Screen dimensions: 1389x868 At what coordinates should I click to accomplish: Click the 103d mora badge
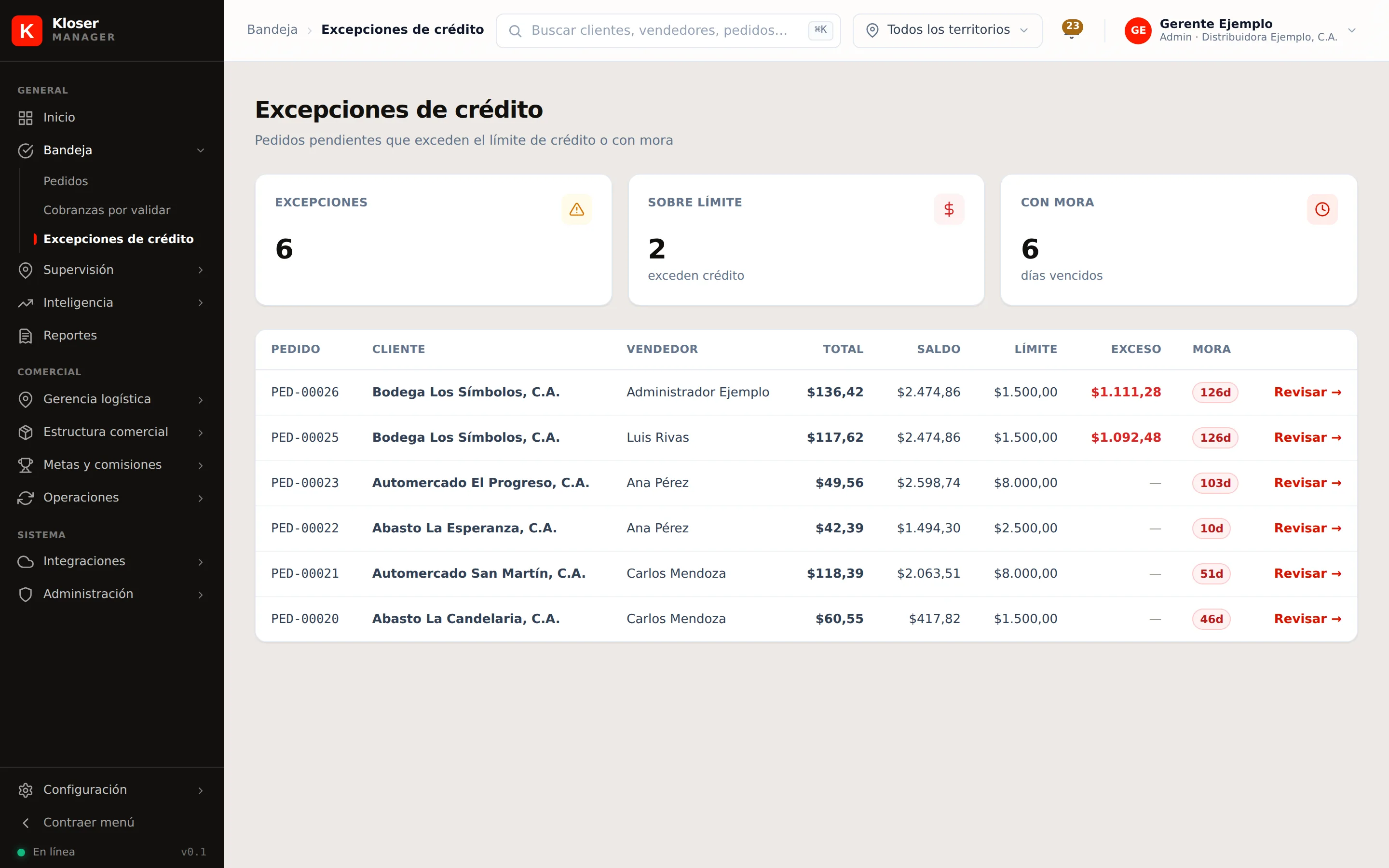(x=1215, y=483)
